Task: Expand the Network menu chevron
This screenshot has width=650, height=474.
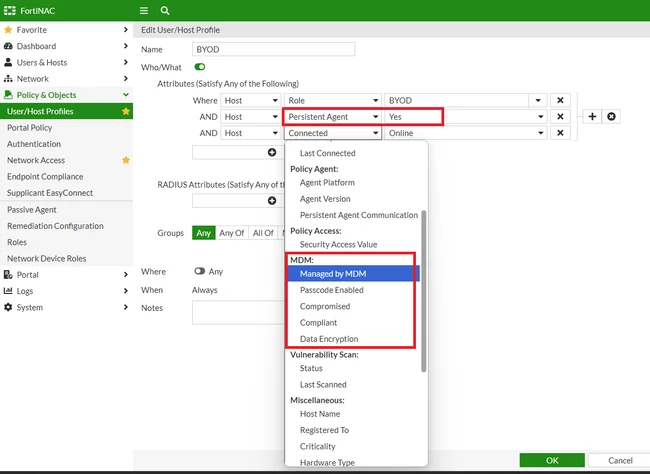Action: tap(126, 78)
